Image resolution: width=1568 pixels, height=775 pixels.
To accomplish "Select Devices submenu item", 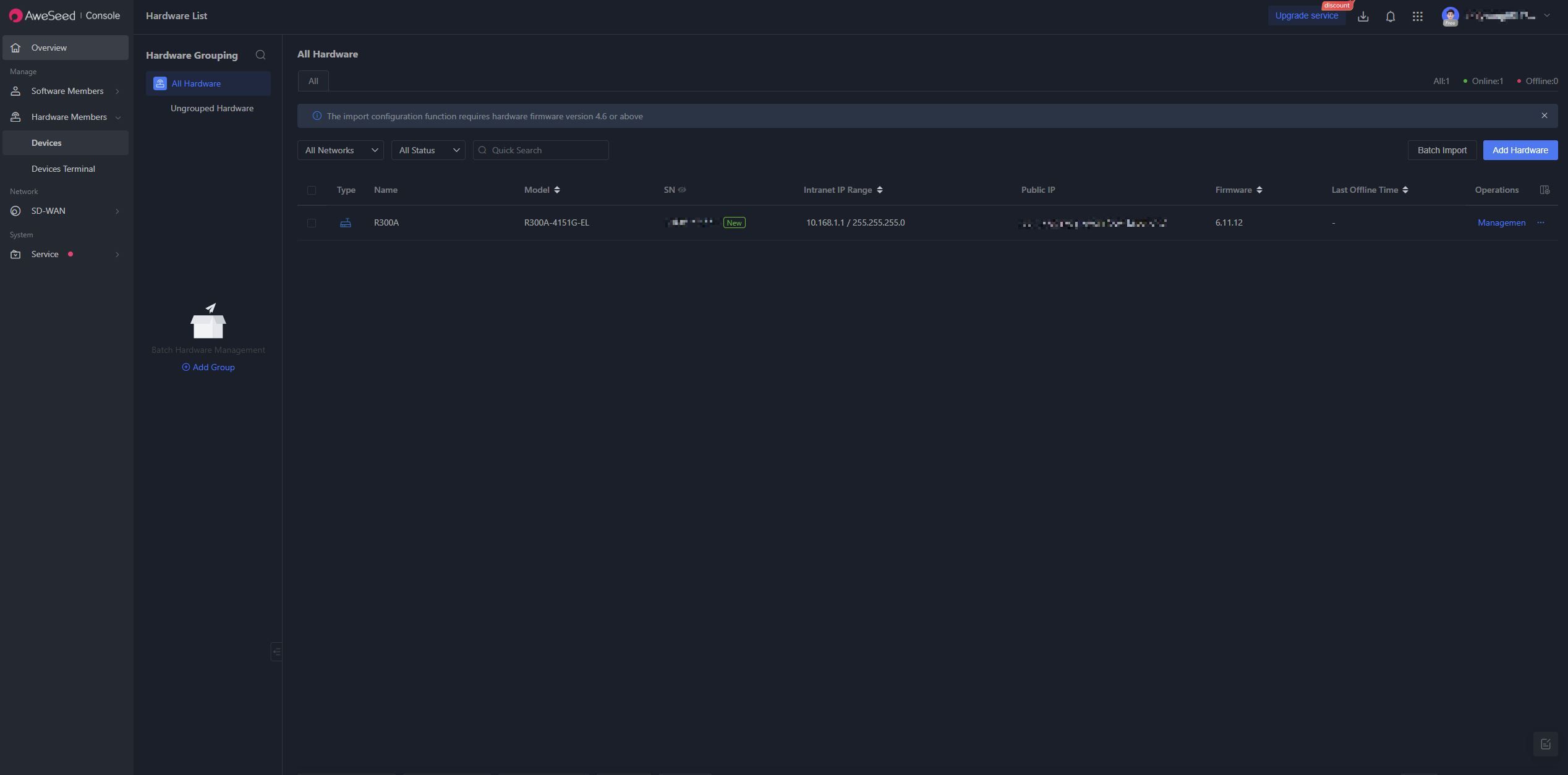I will pos(65,143).
